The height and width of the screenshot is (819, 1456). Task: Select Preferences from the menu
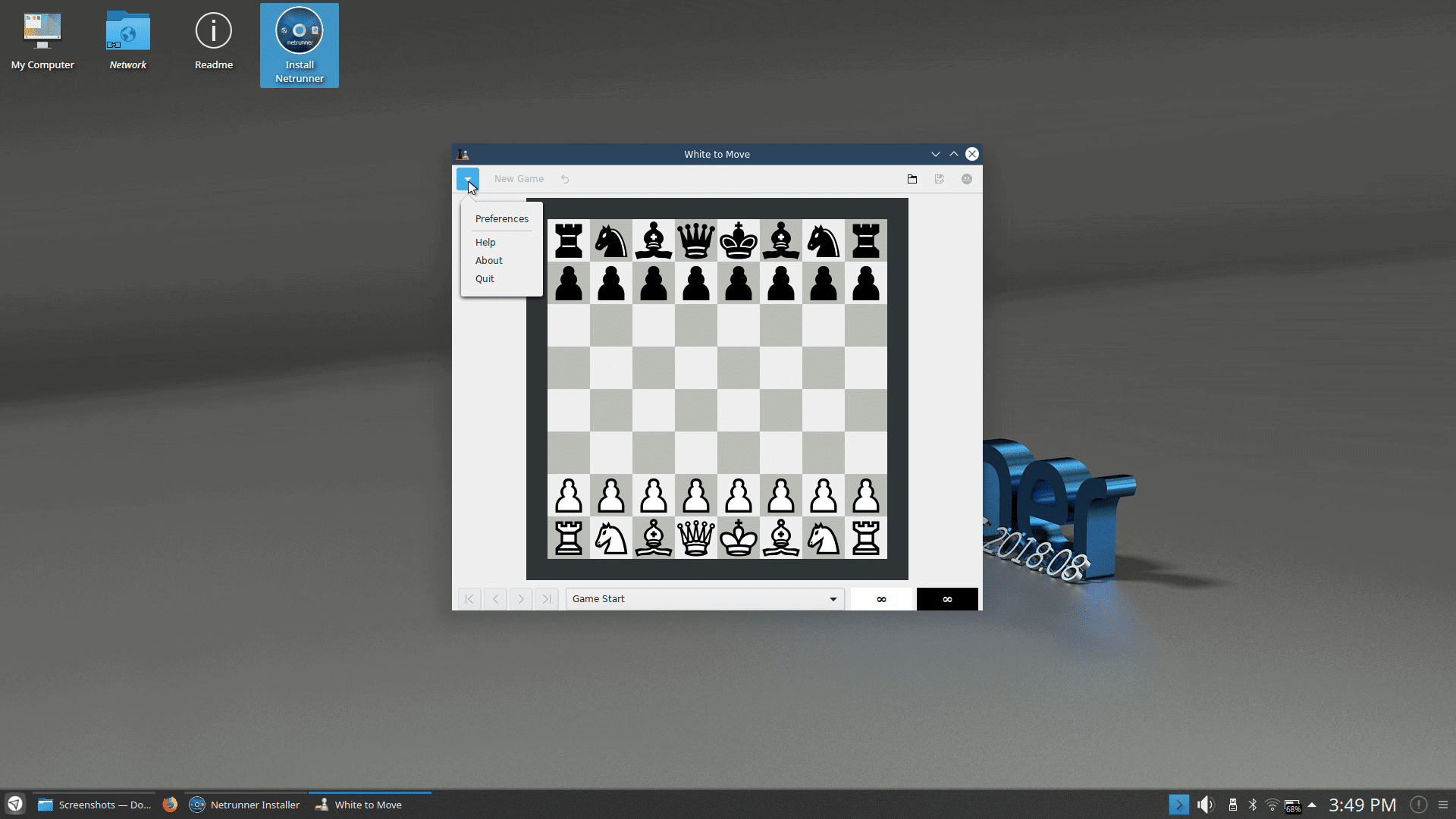[x=501, y=218]
